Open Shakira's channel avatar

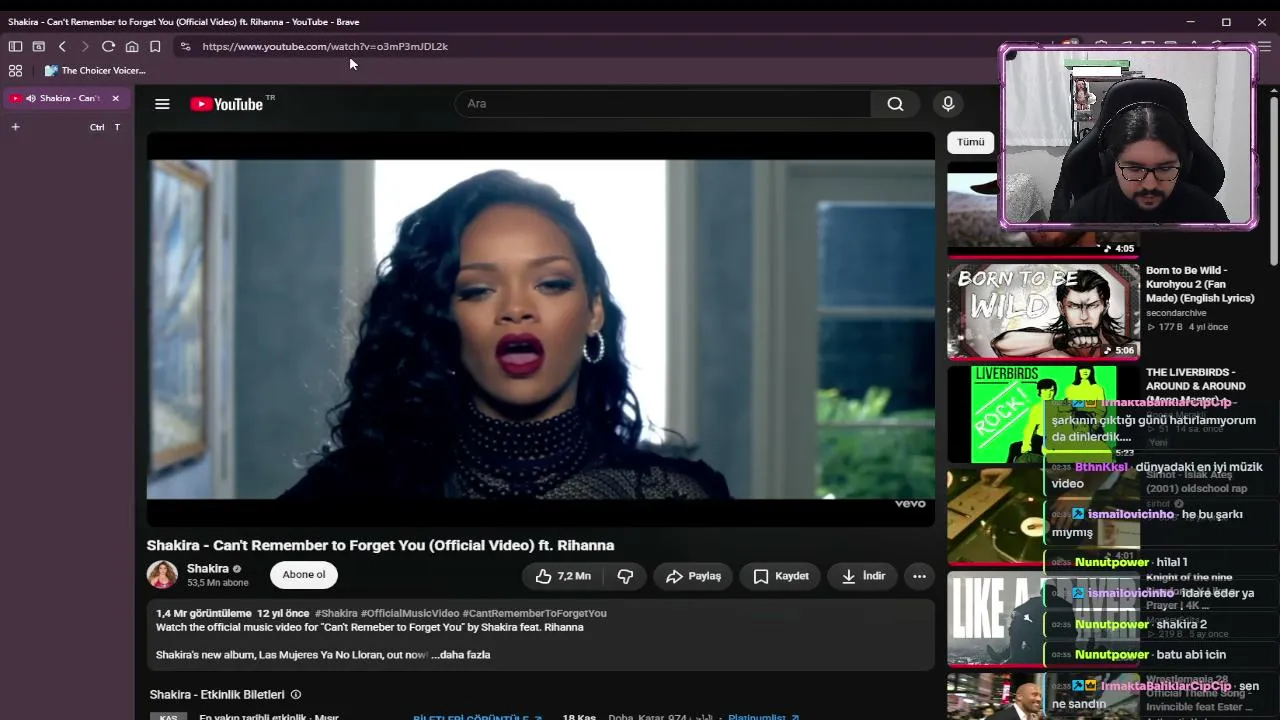point(162,574)
